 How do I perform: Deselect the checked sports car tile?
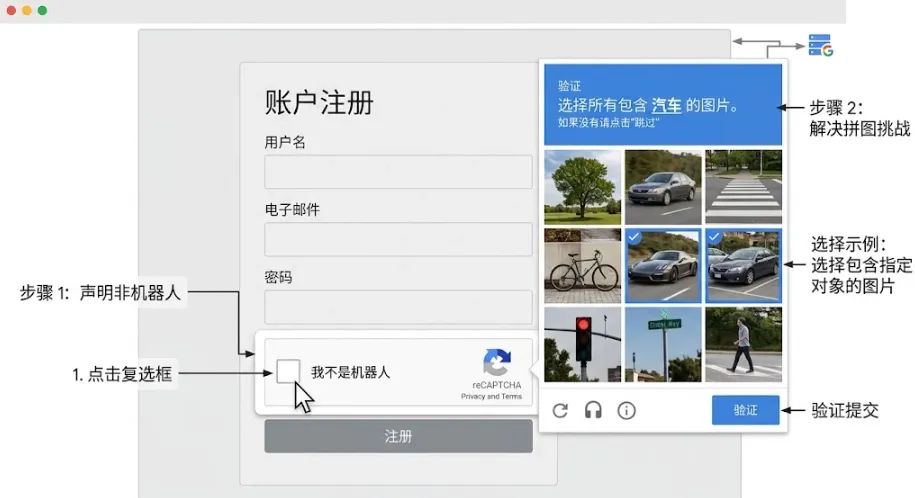pos(663,266)
